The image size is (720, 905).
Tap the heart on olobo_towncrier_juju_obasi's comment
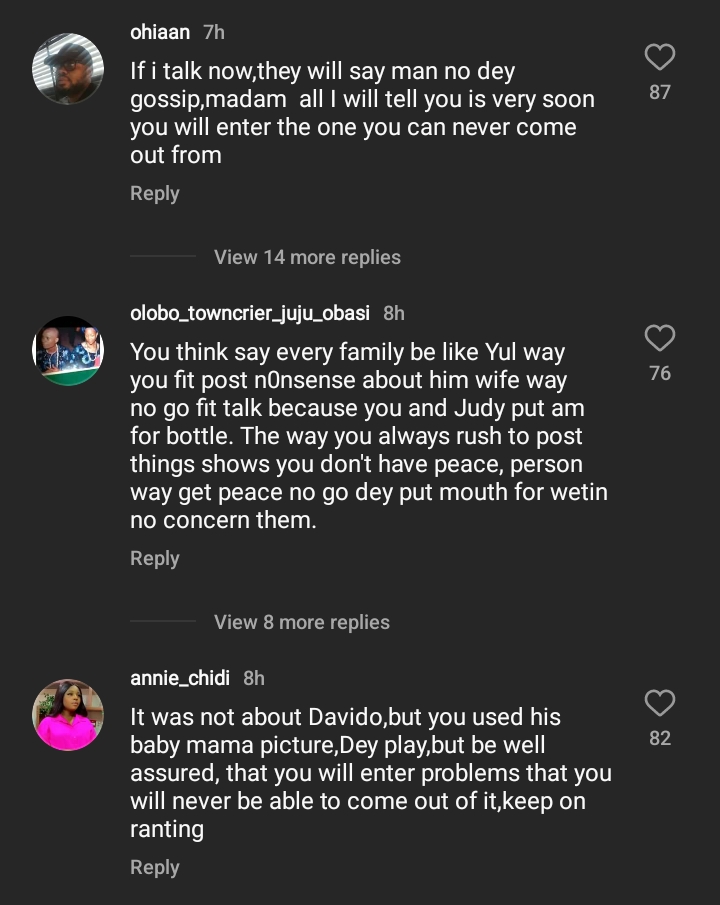pos(659,339)
